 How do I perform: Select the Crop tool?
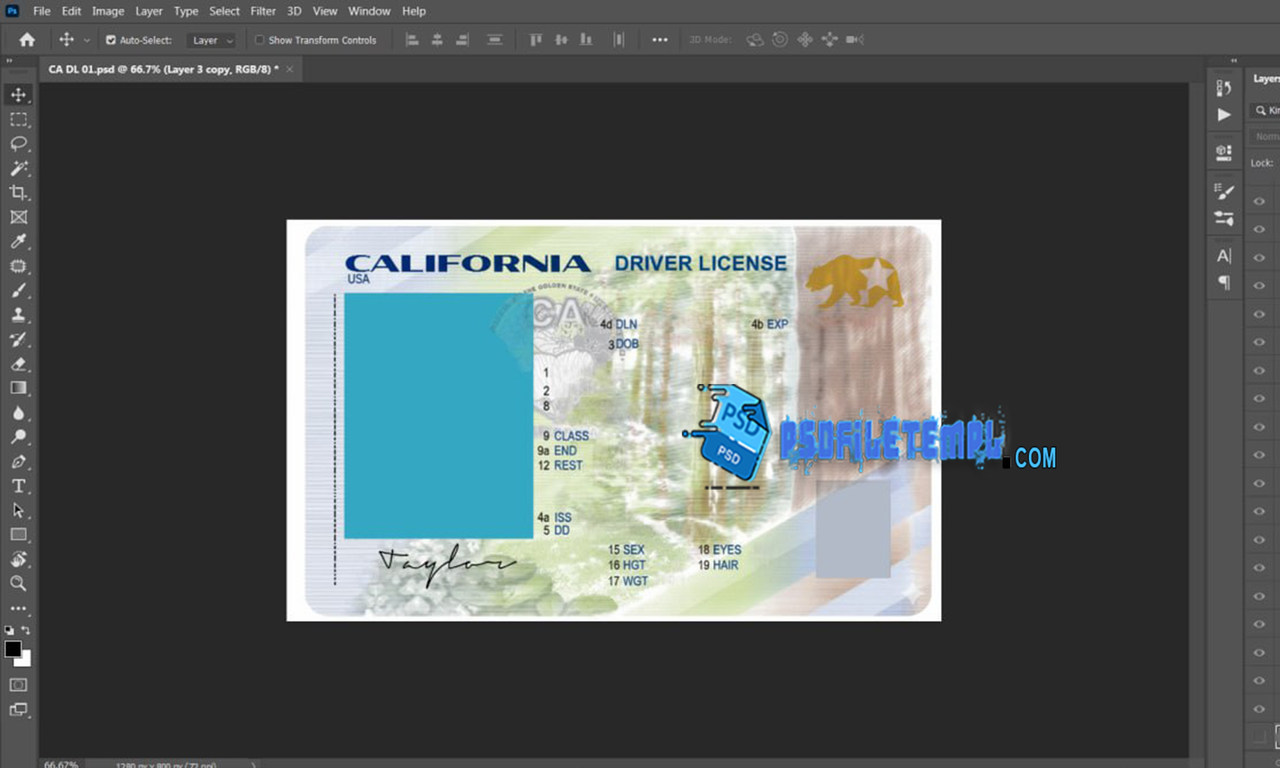click(18, 192)
